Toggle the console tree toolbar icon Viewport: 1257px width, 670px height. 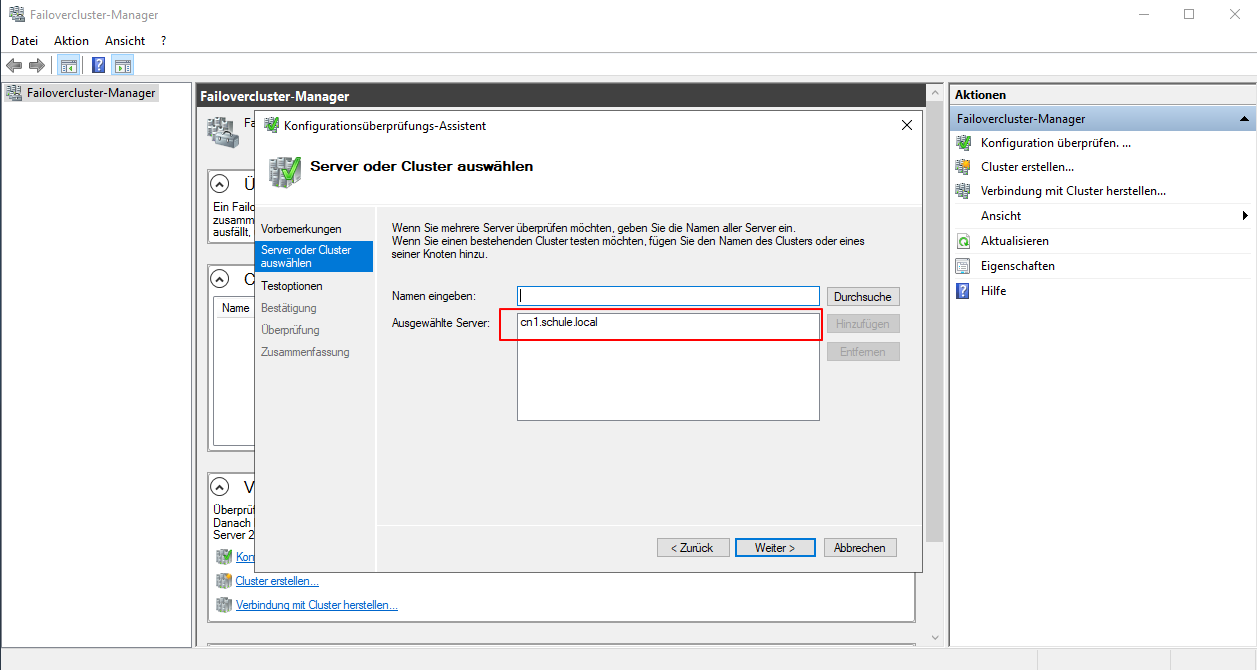[x=68, y=65]
